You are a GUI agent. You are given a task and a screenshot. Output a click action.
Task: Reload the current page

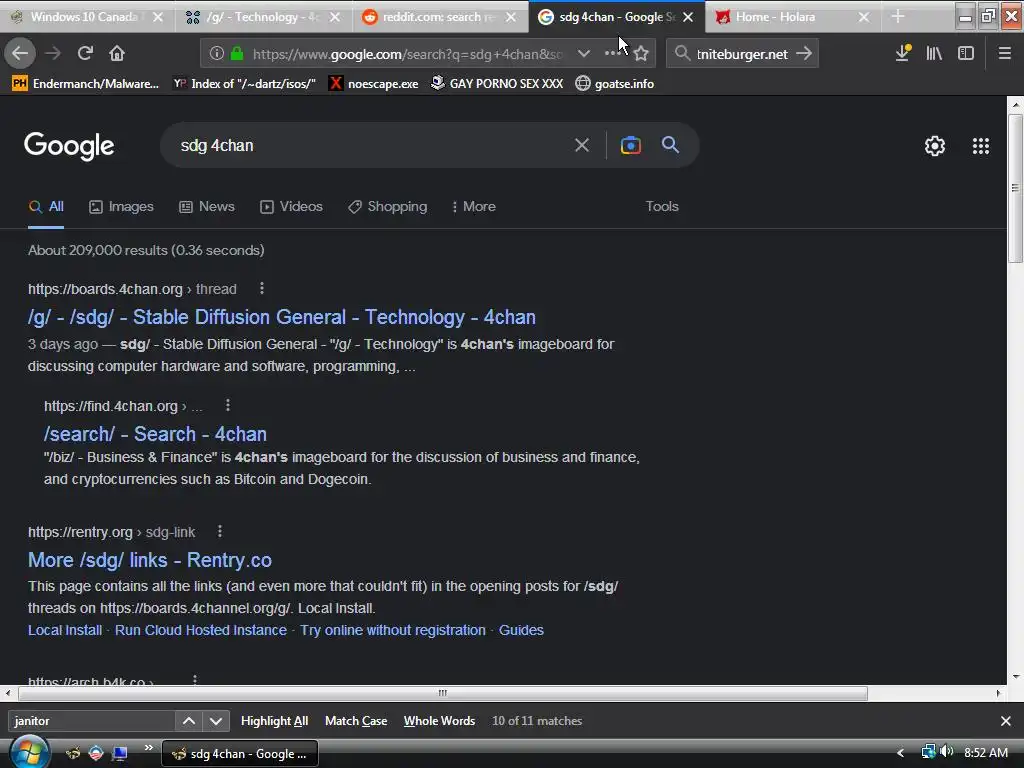[85, 53]
